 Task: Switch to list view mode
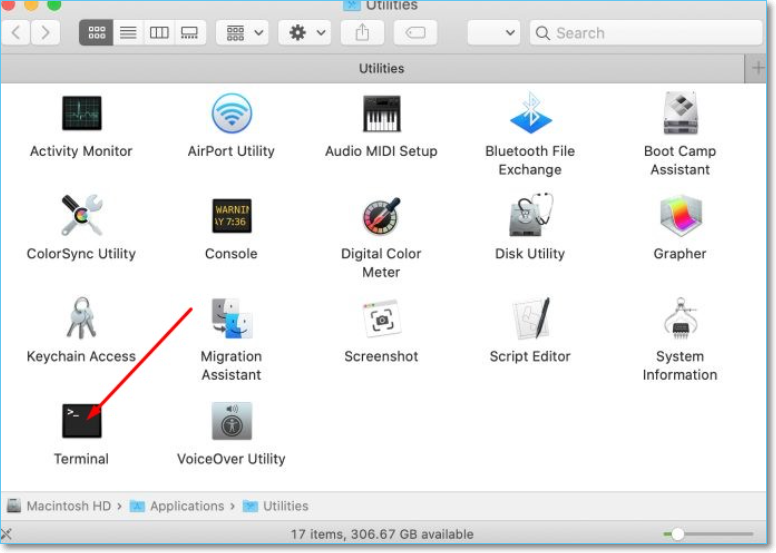point(128,33)
